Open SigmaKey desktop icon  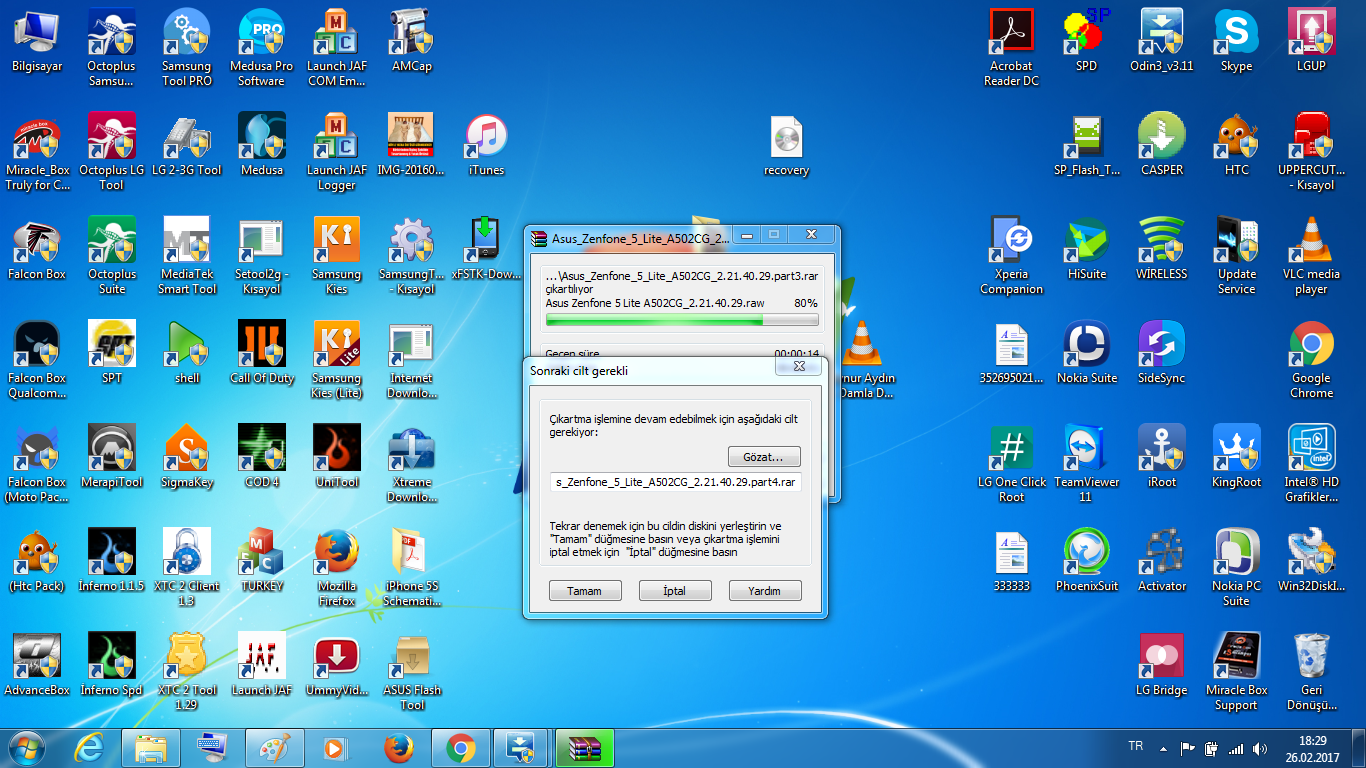click(187, 457)
